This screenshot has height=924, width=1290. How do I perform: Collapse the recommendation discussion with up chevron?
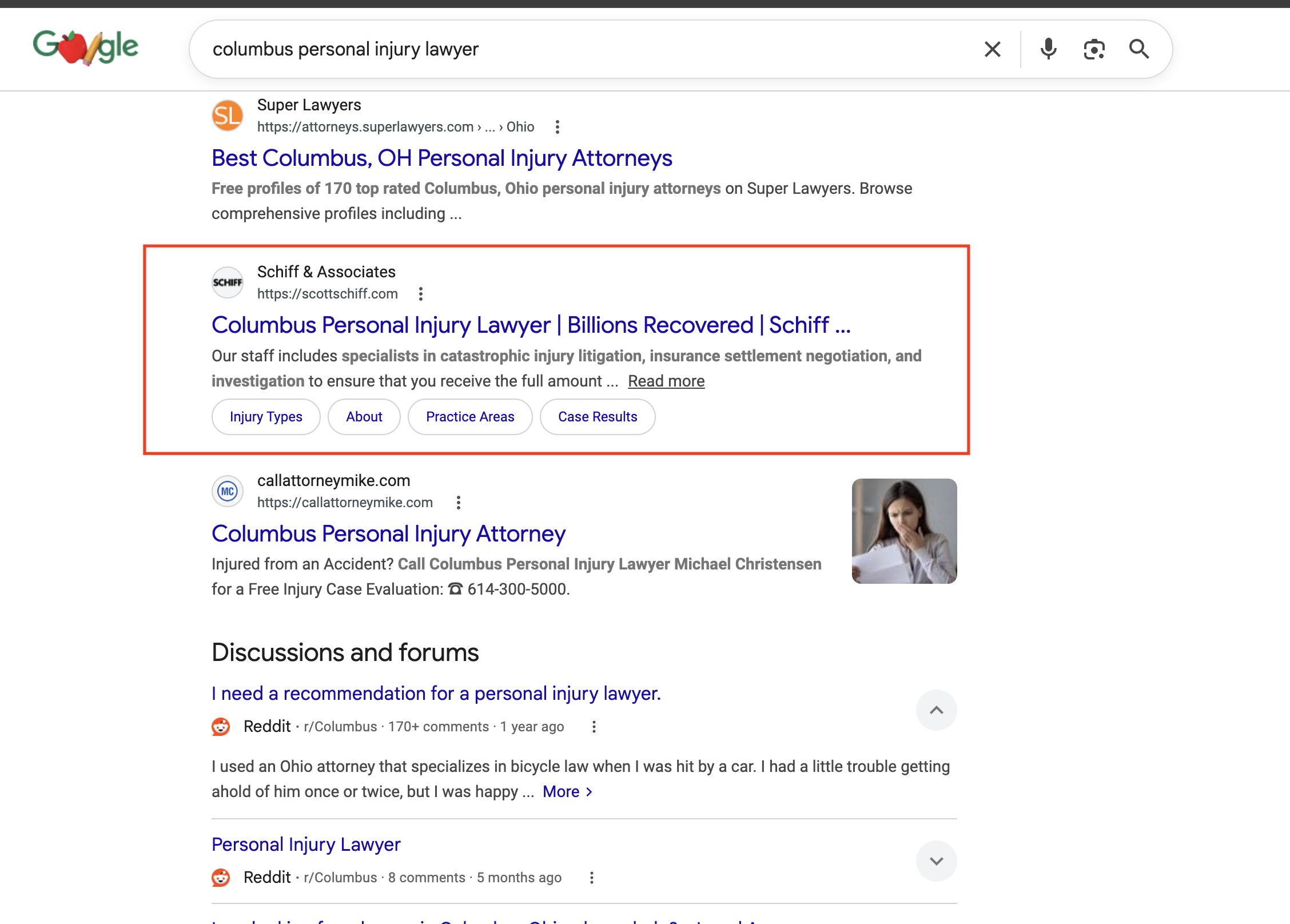point(937,710)
